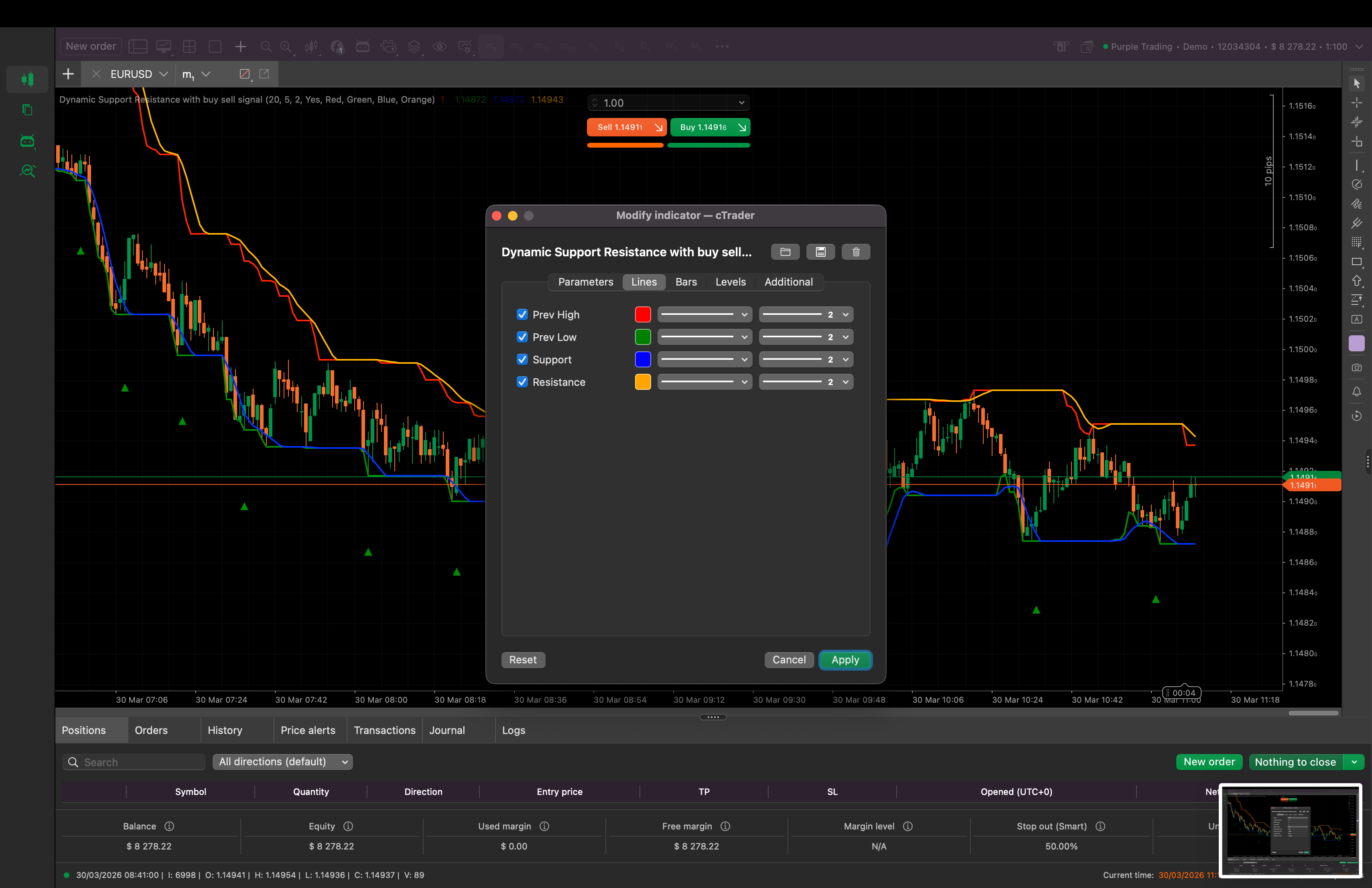
Task: Open the All directions filter dropdown
Action: click(282, 762)
